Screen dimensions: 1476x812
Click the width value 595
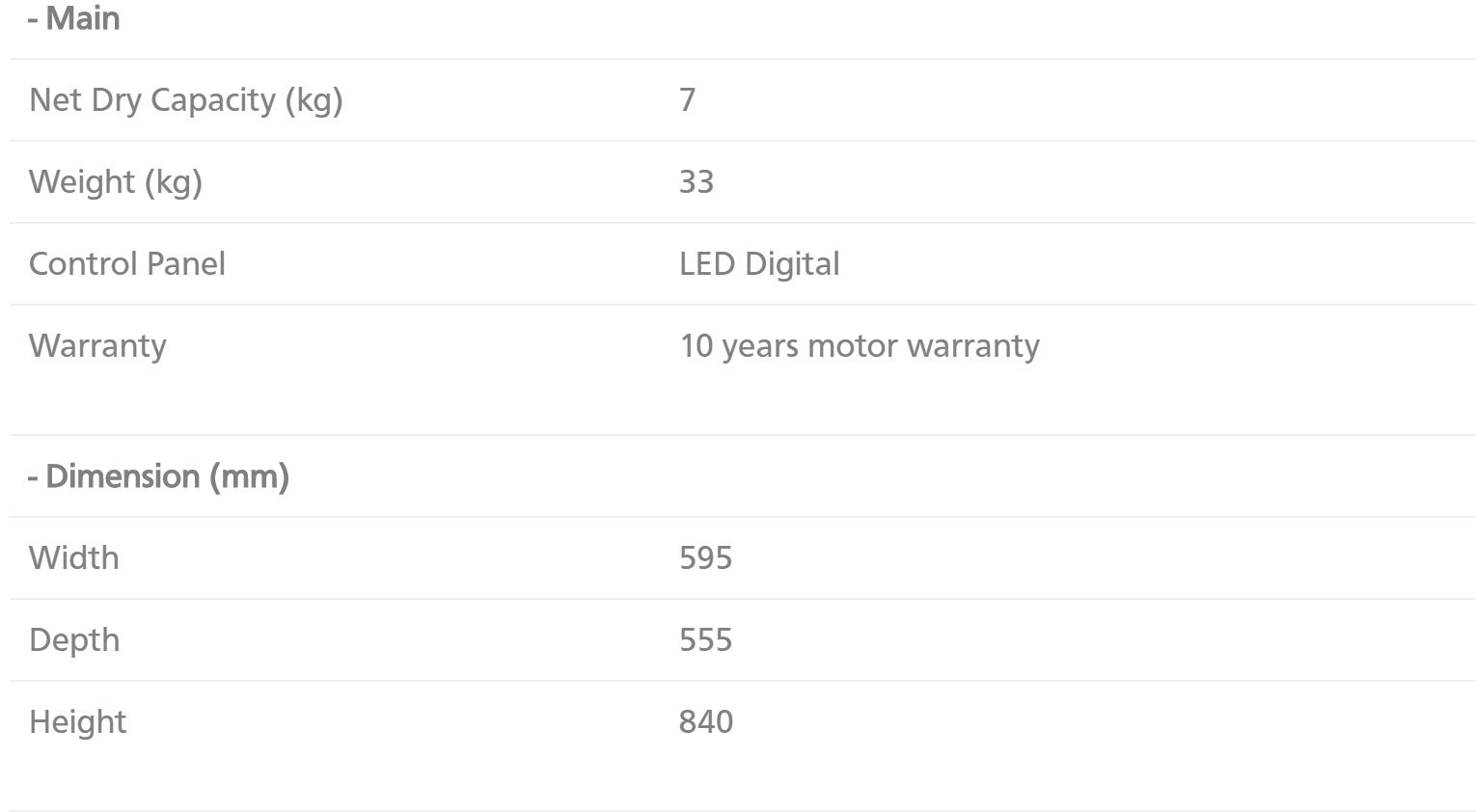706,557
